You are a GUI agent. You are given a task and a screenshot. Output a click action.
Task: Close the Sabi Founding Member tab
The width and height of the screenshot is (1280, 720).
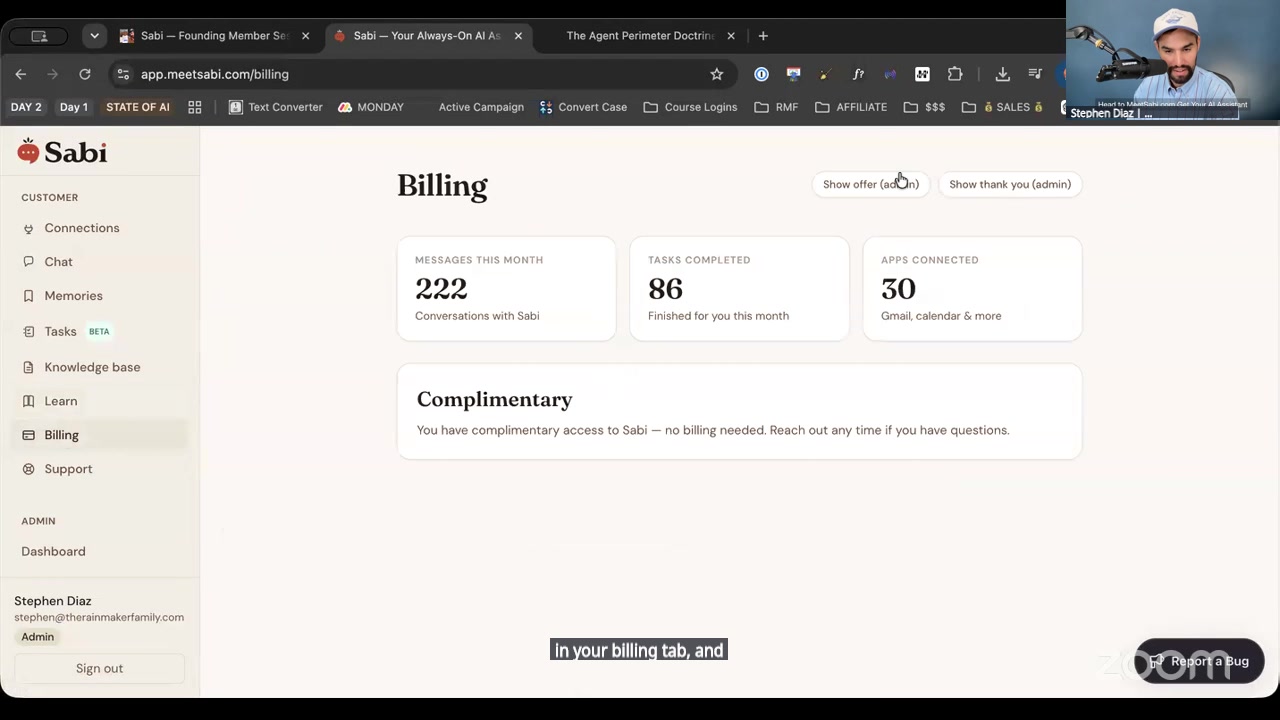click(305, 36)
